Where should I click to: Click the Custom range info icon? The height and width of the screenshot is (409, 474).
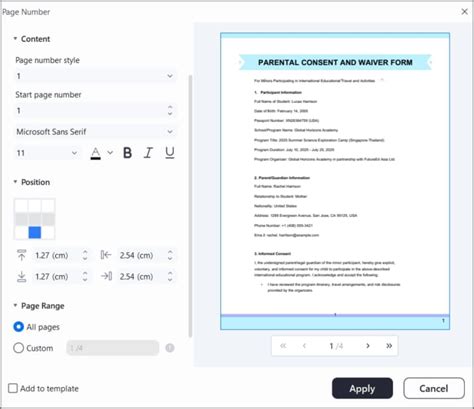[x=170, y=348]
